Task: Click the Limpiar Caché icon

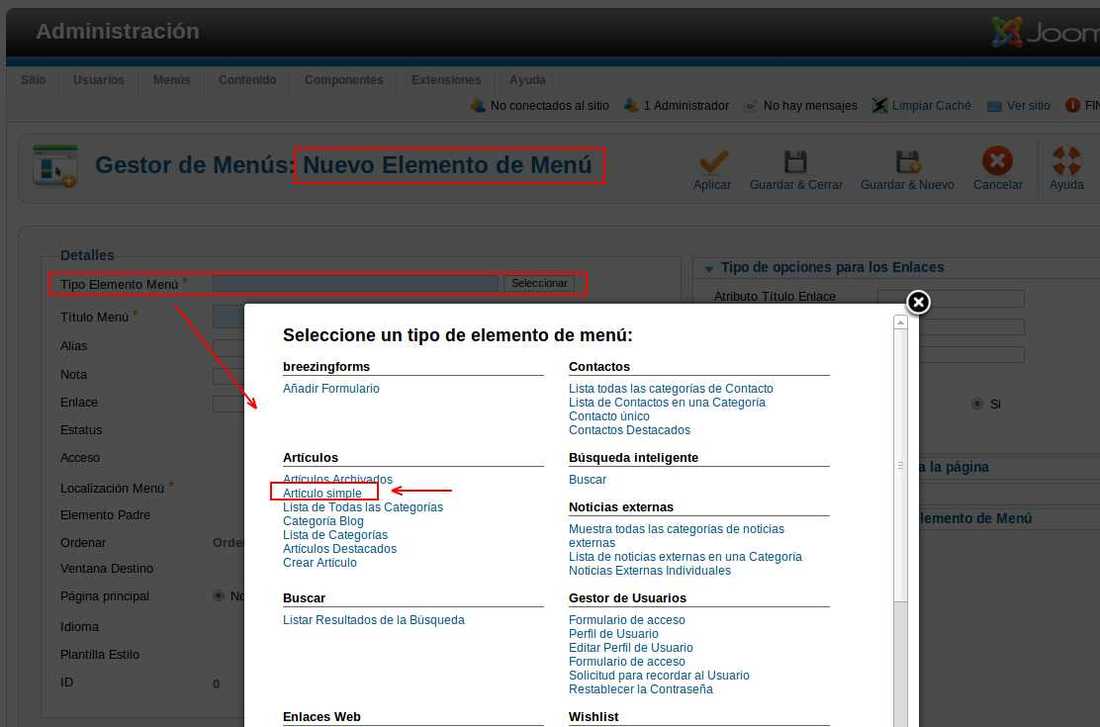Action: click(880, 105)
